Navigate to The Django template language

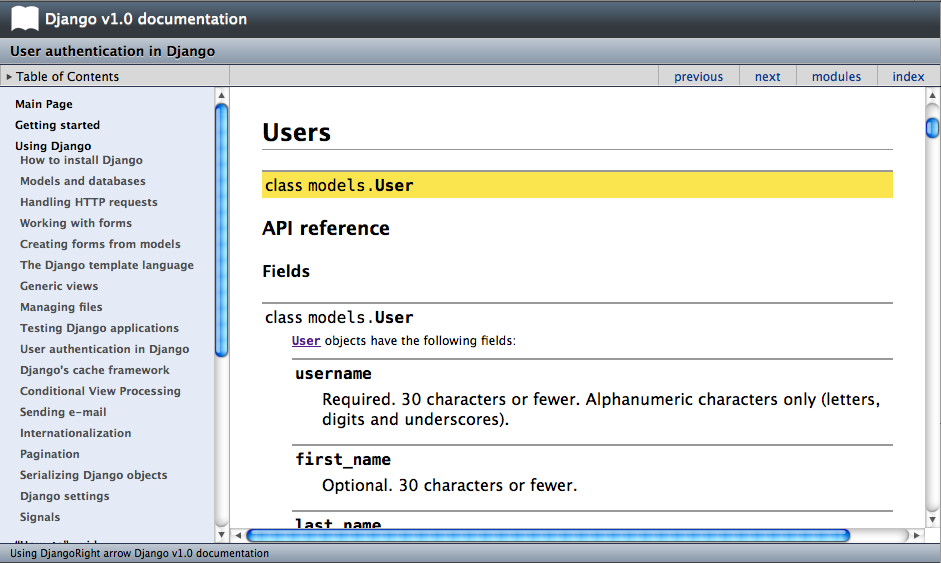tap(107, 265)
